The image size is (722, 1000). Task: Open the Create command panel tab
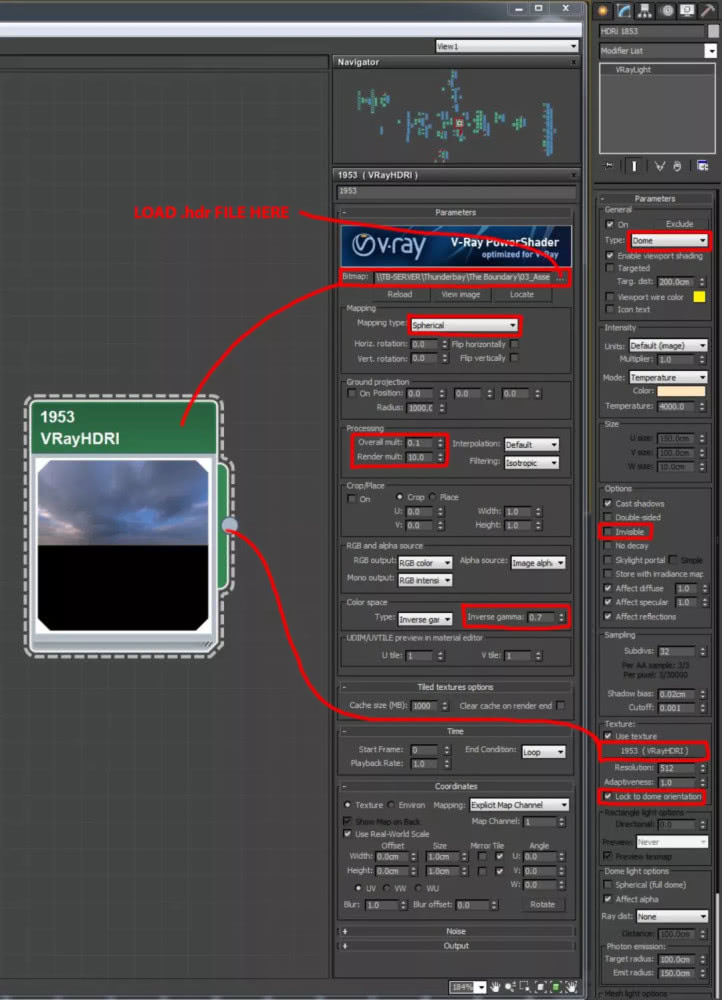click(x=603, y=11)
